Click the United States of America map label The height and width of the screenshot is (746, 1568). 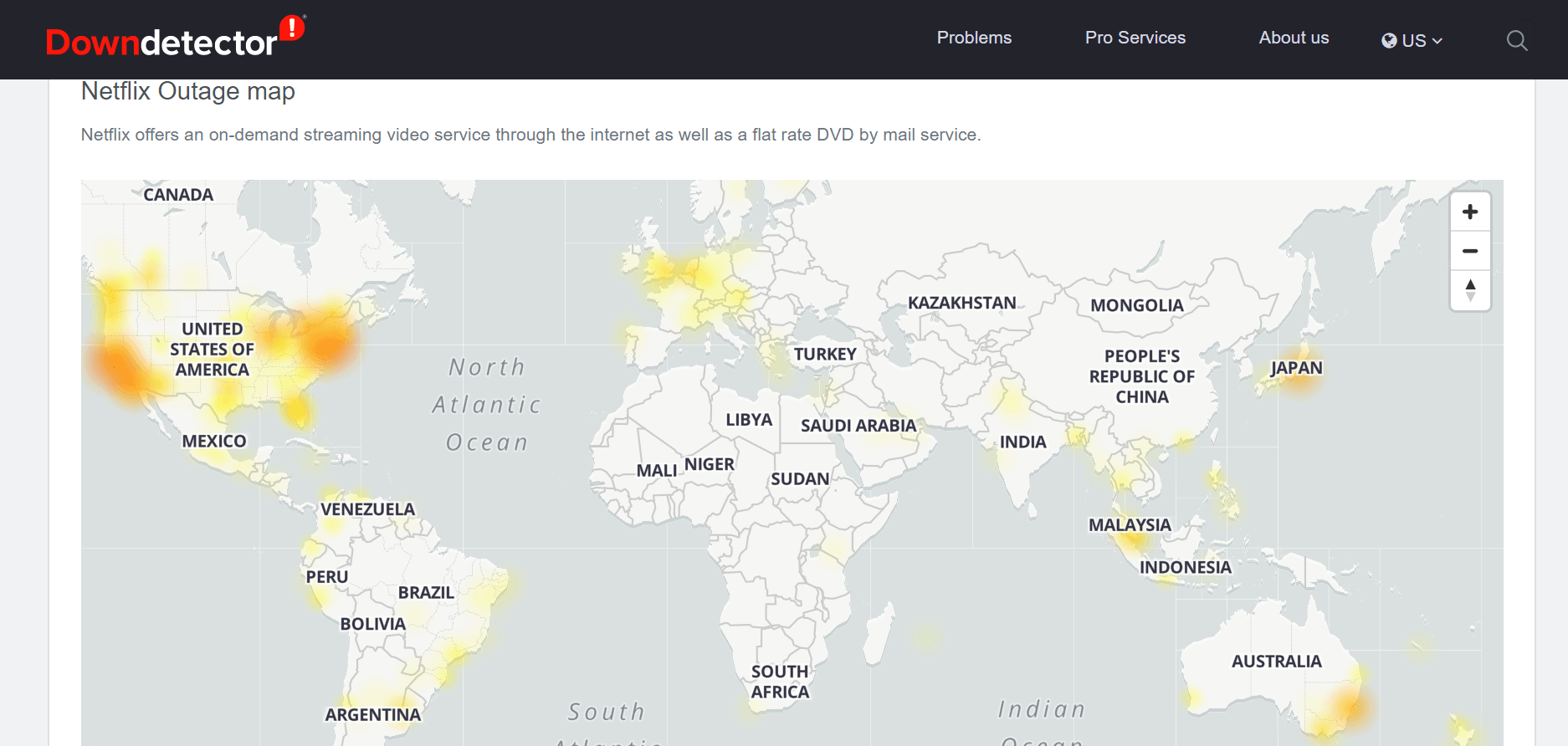tap(213, 350)
